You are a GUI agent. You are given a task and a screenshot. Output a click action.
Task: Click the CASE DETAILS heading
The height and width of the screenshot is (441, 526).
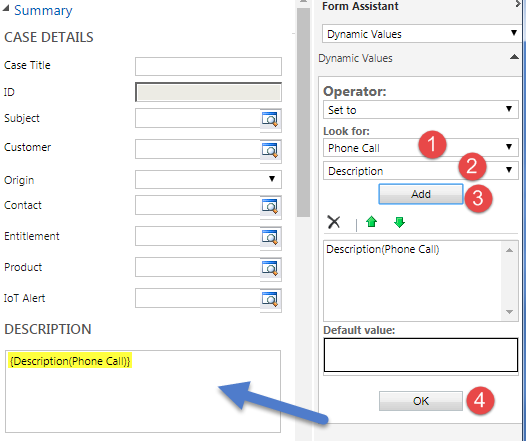pos(49,37)
